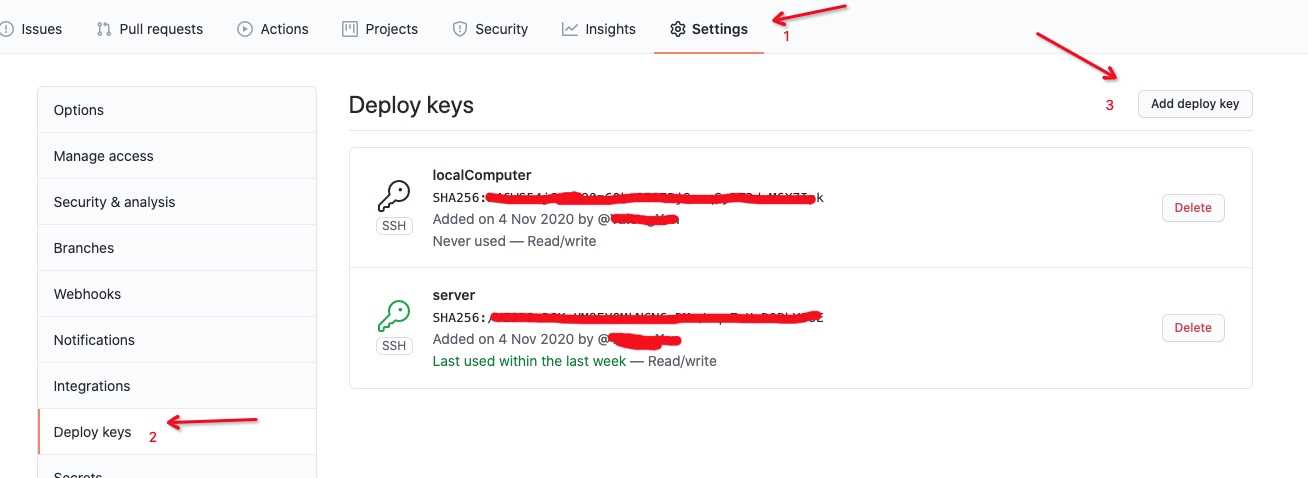The height and width of the screenshot is (478, 1308).
Task: Click the green key icon for server
Action: click(x=394, y=315)
